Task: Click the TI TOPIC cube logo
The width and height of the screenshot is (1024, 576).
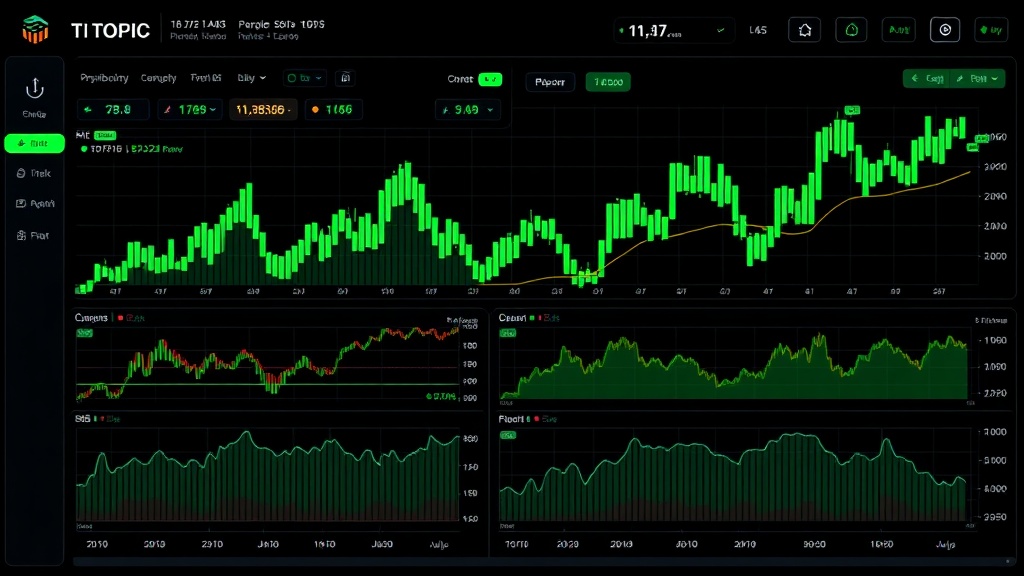Action: (35, 29)
